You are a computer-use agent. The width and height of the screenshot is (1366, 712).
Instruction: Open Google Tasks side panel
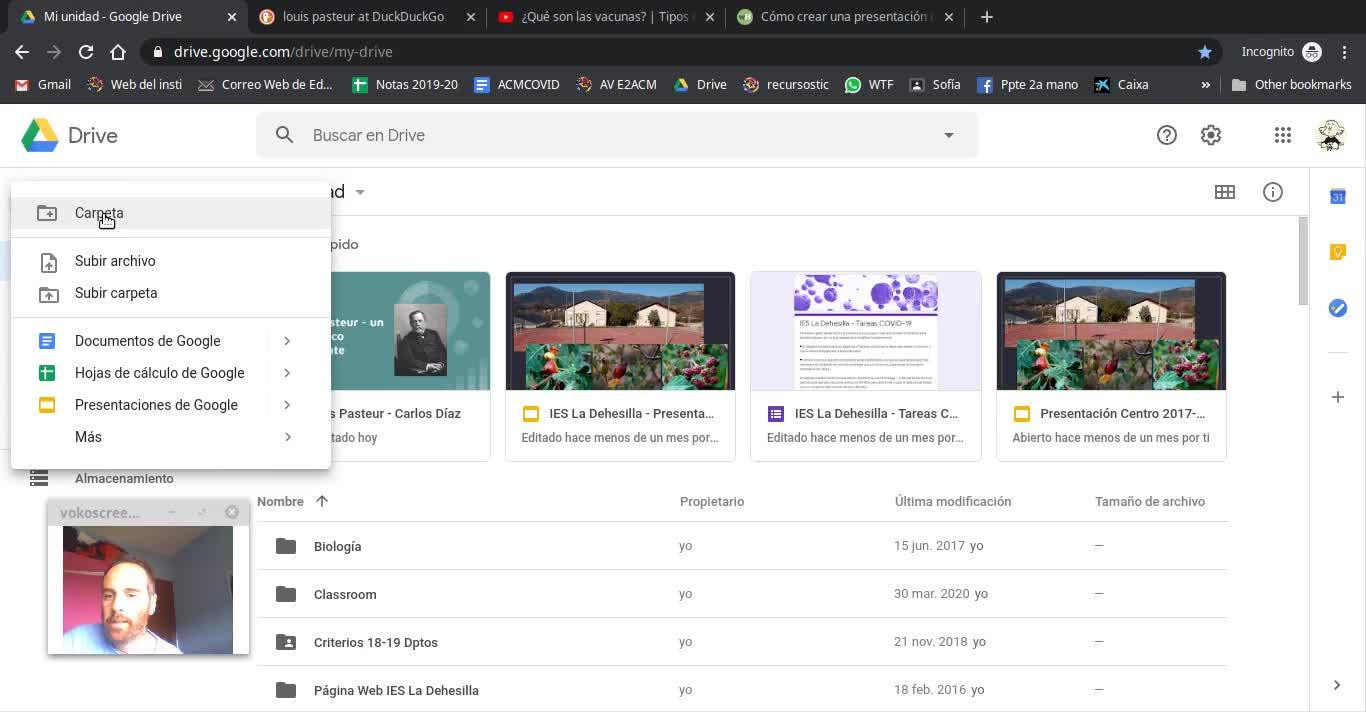[1337, 308]
